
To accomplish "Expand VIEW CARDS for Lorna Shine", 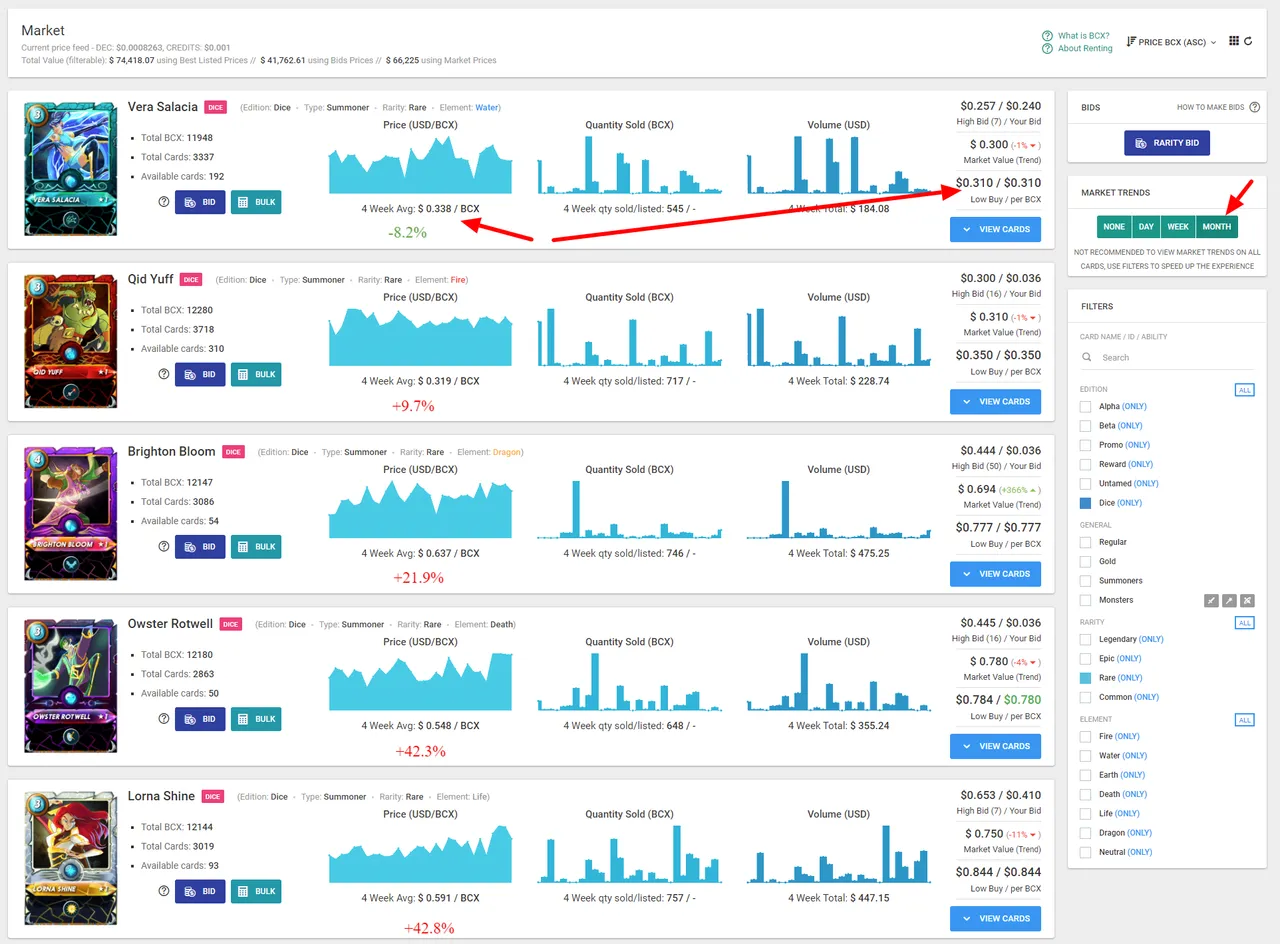I will pos(995,918).
